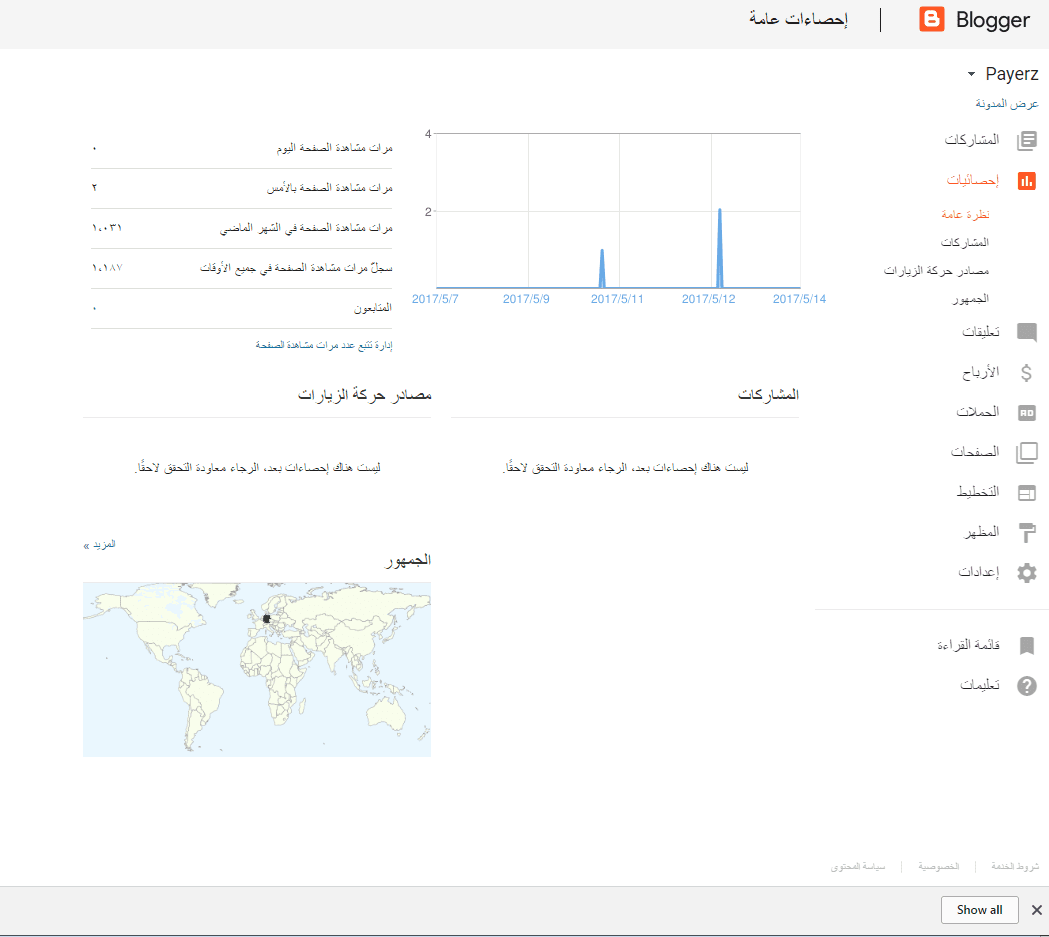Open the Campaigns AD icon
Image resolution: width=1049 pixels, height=937 pixels.
coord(1026,412)
